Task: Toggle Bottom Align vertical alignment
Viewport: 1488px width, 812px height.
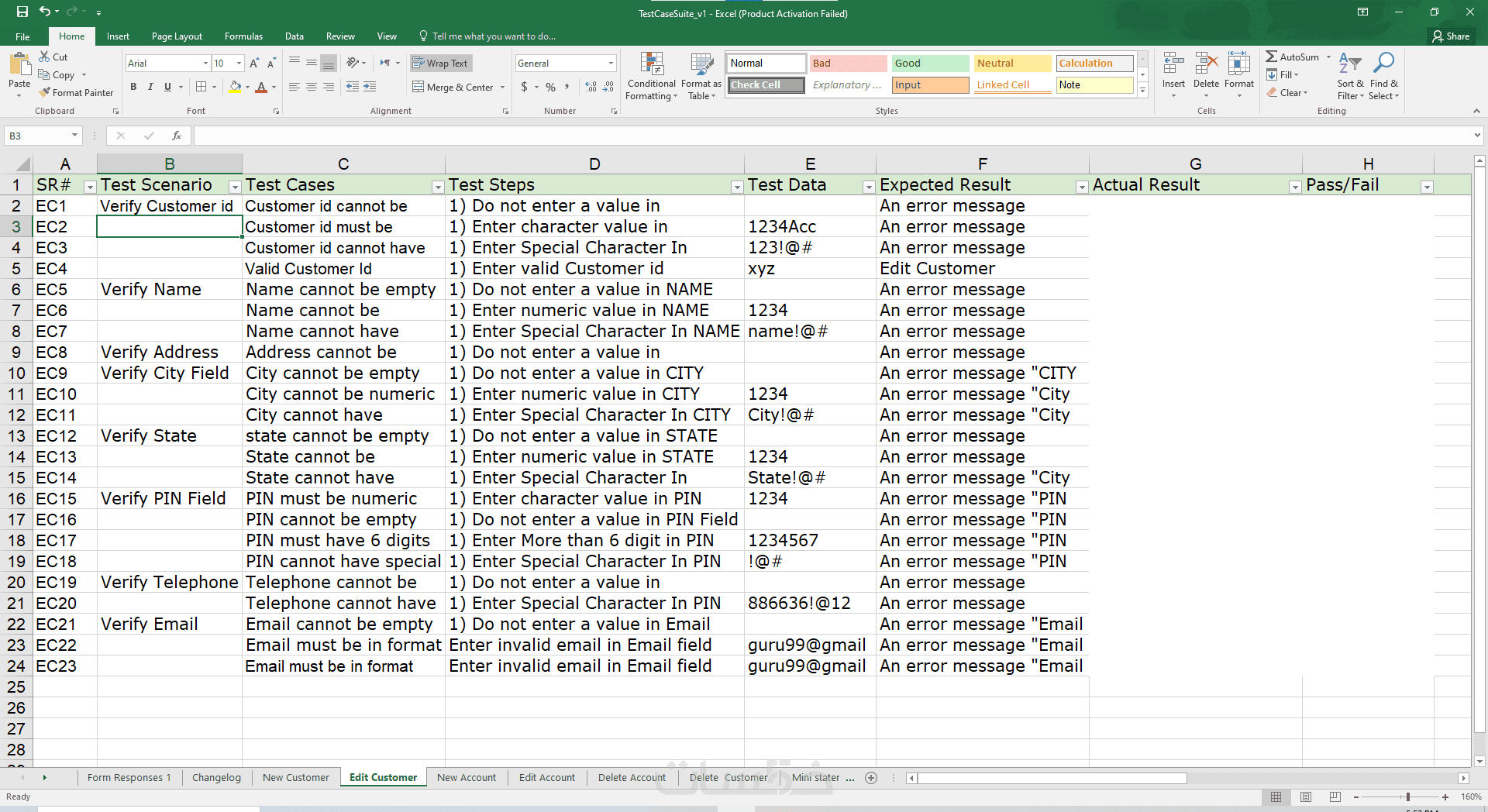Action: (x=329, y=63)
